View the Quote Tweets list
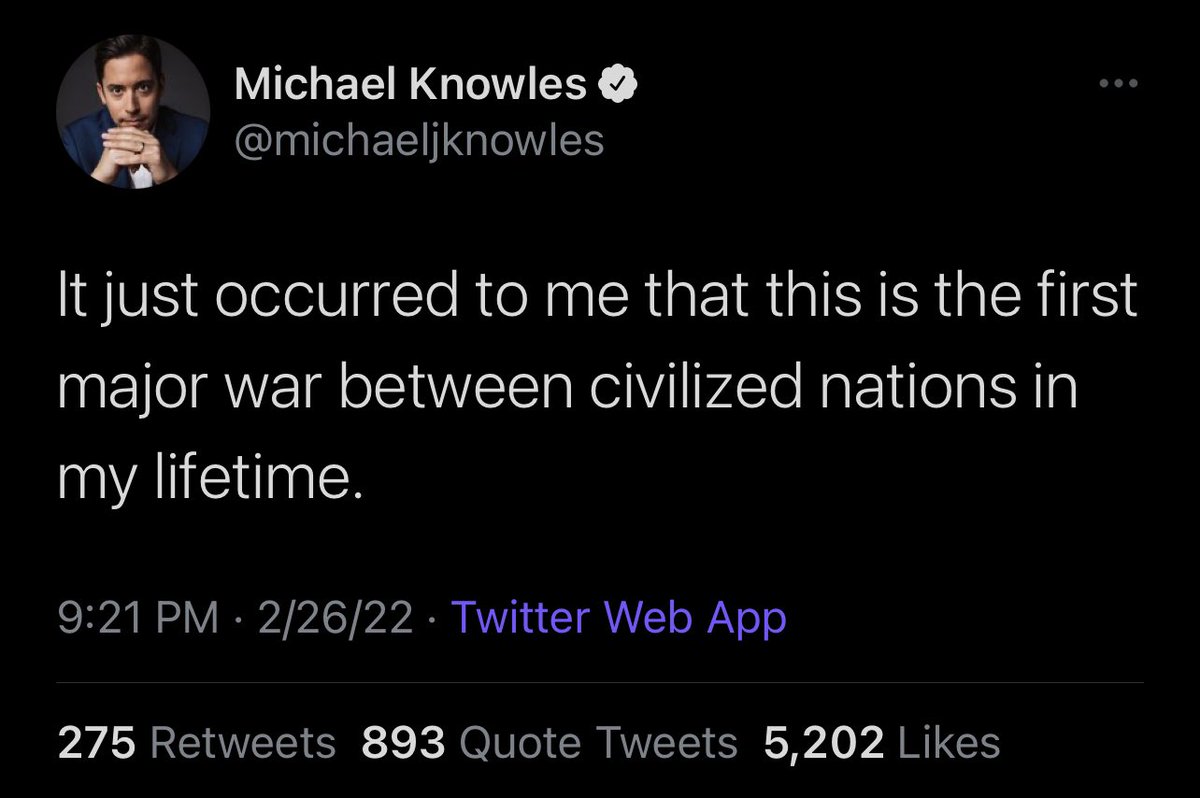This screenshot has height=798, width=1200. point(598,742)
